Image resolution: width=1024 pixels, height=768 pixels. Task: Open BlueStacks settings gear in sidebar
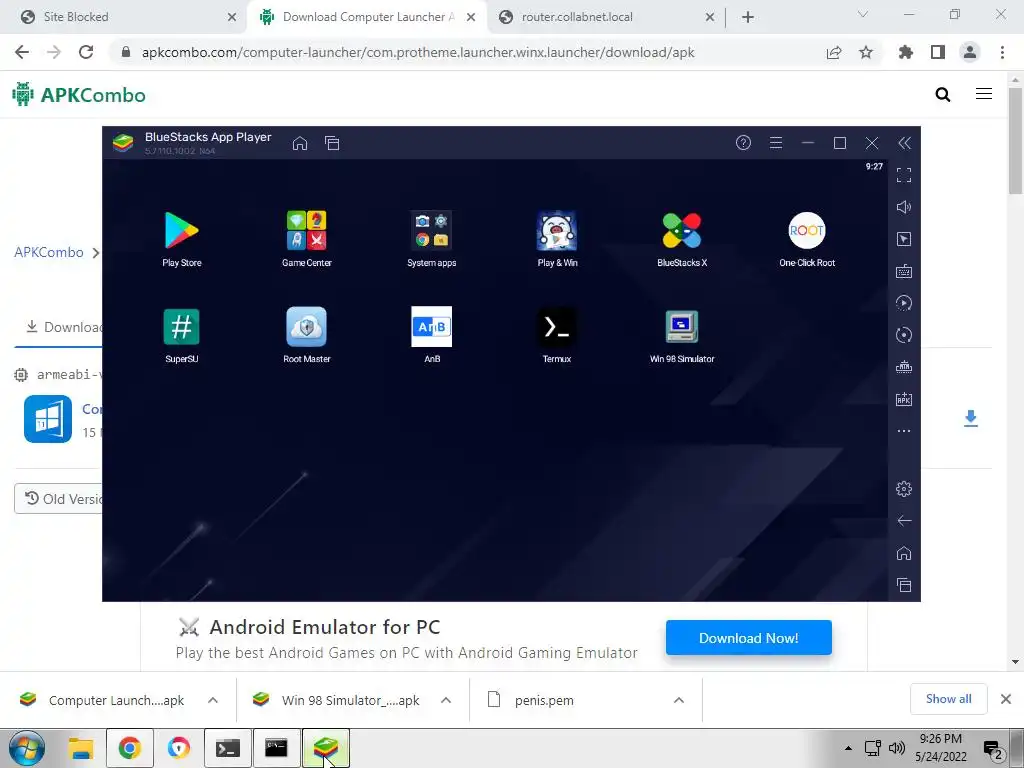pos(904,488)
